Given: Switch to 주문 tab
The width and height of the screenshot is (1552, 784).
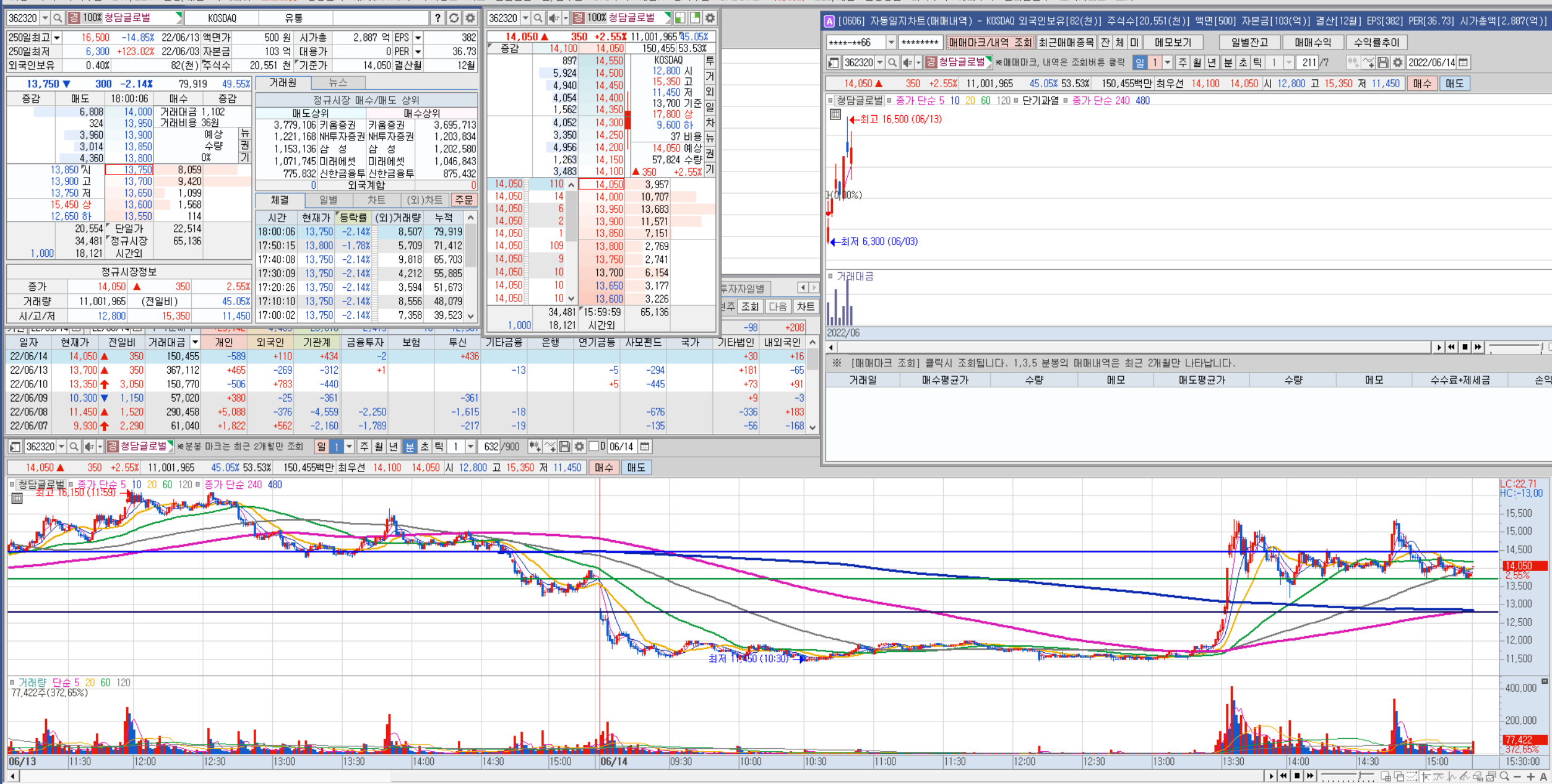Looking at the screenshot, I should coord(464,200).
